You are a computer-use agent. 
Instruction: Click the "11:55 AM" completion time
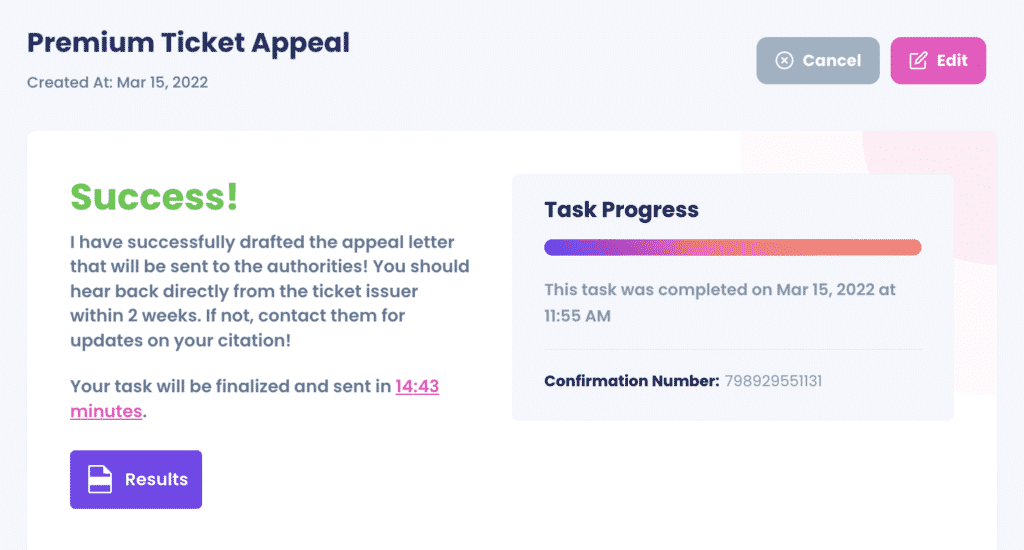[x=578, y=316]
